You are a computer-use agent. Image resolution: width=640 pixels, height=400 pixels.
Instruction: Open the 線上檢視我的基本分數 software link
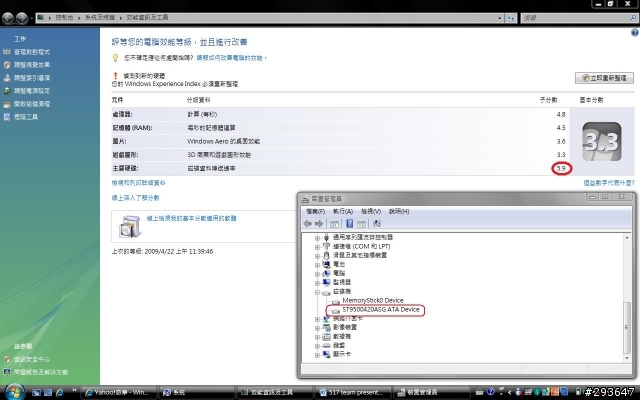tap(191, 218)
